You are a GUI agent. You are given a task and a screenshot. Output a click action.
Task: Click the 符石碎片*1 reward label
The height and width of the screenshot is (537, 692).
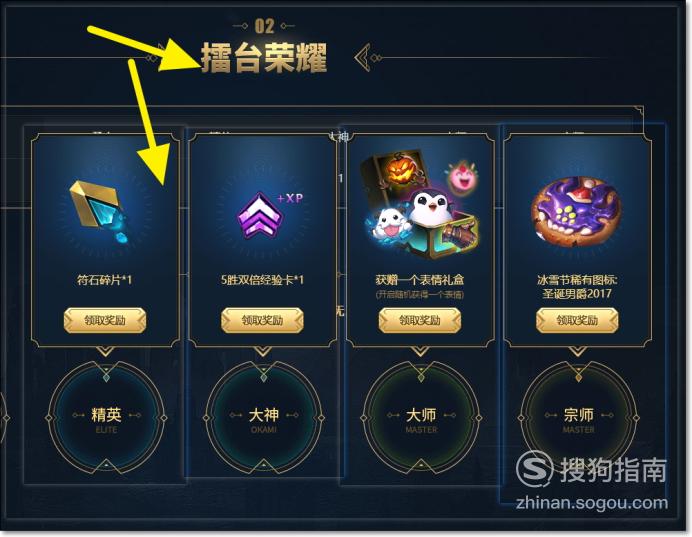pyautogui.click(x=105, y=280)
